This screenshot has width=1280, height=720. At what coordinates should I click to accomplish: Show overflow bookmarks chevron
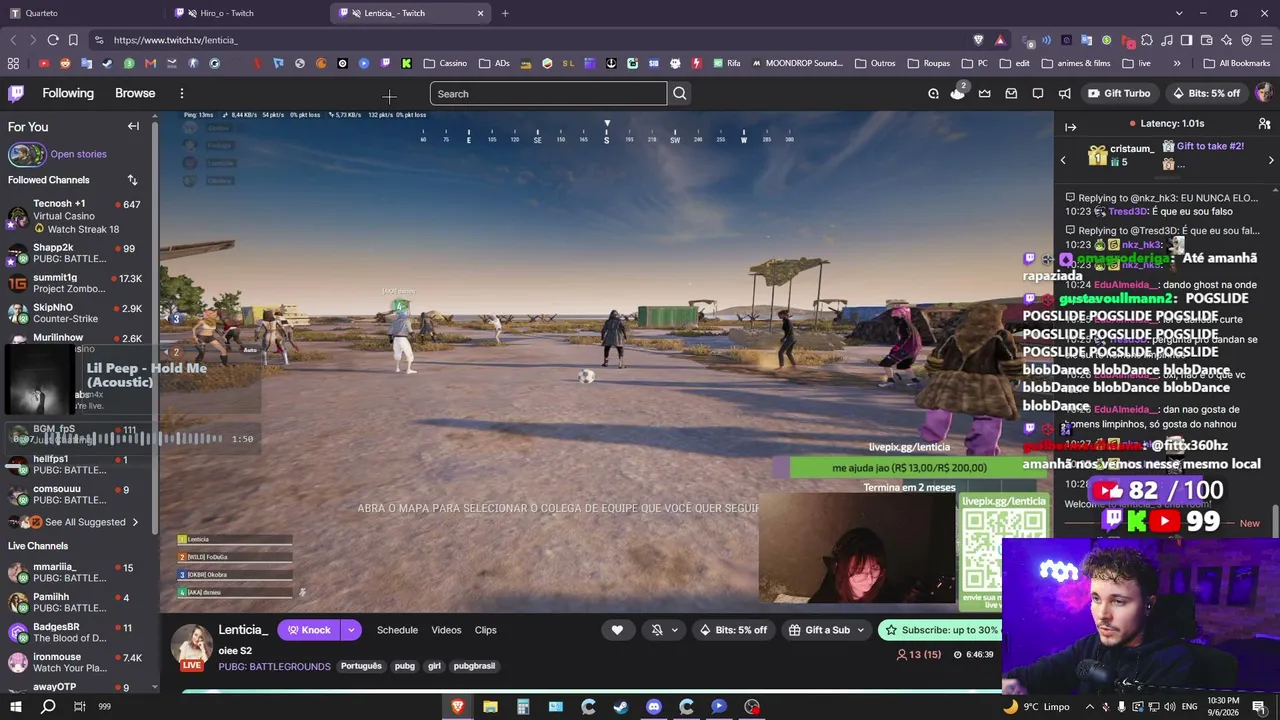point(1177,63)
